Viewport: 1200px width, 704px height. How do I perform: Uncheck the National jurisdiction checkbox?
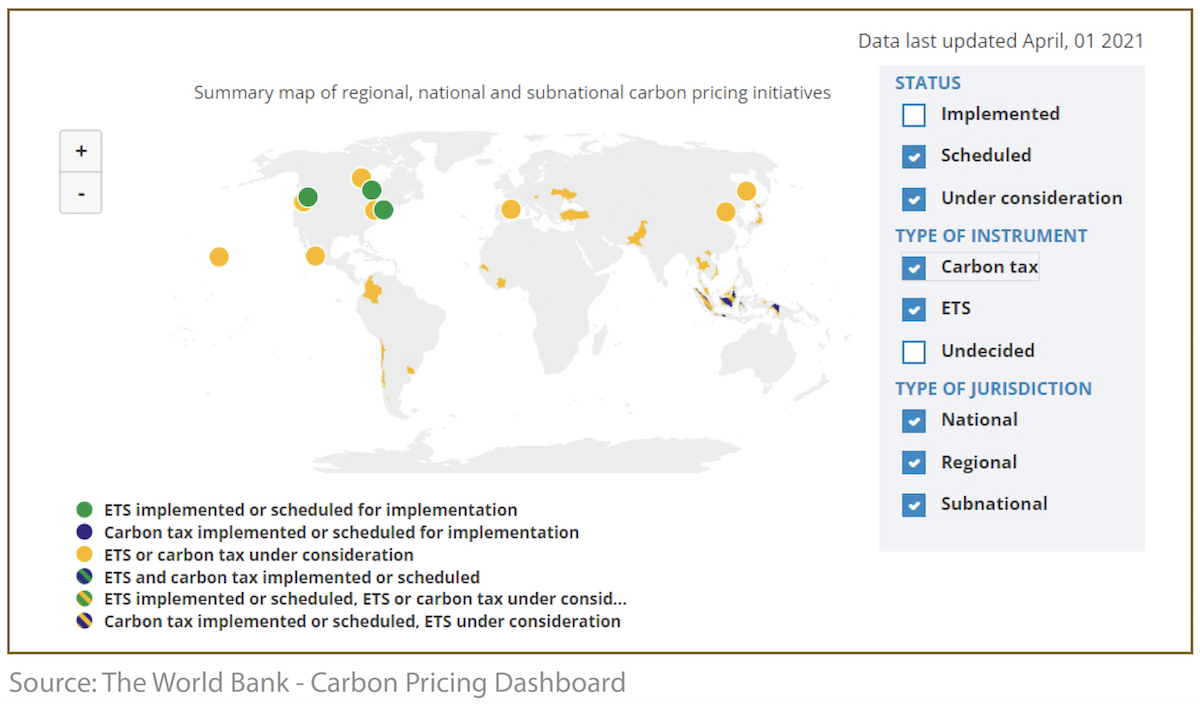click(913, 420)
